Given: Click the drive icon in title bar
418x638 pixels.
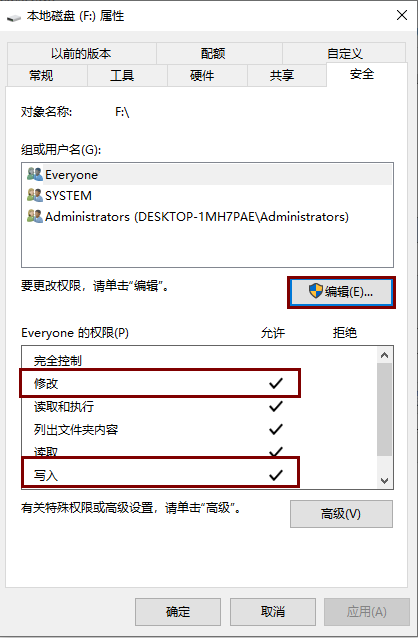Looking at the screenshot, I should point(14,17).
